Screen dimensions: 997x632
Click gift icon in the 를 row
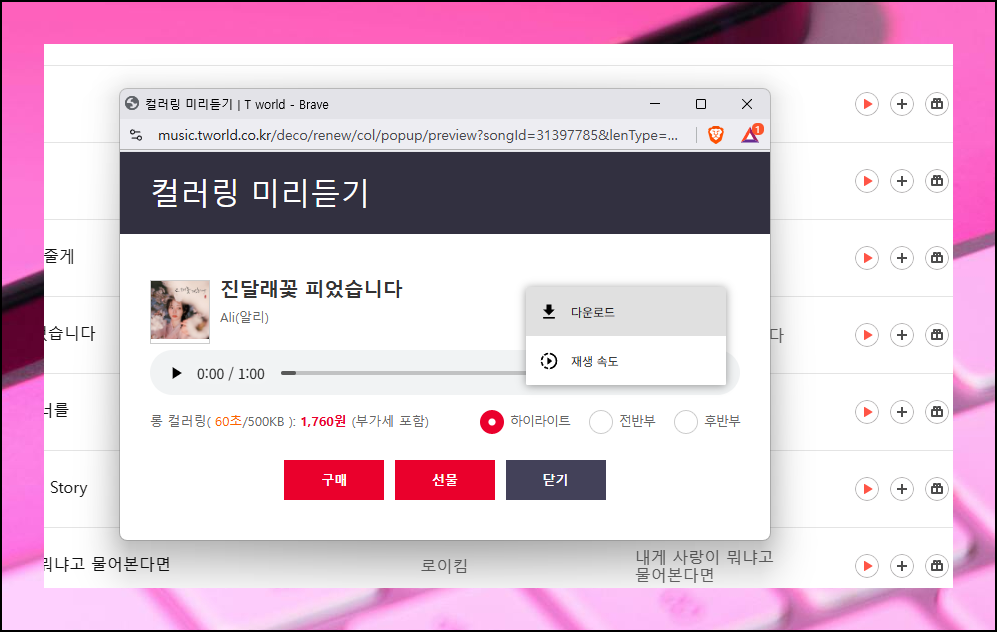(937, 412)
